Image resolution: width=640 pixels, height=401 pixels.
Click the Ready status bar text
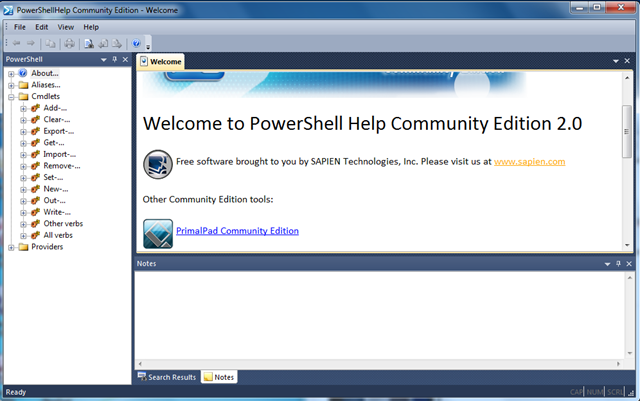pyautogui.click(x=16, y=392)
